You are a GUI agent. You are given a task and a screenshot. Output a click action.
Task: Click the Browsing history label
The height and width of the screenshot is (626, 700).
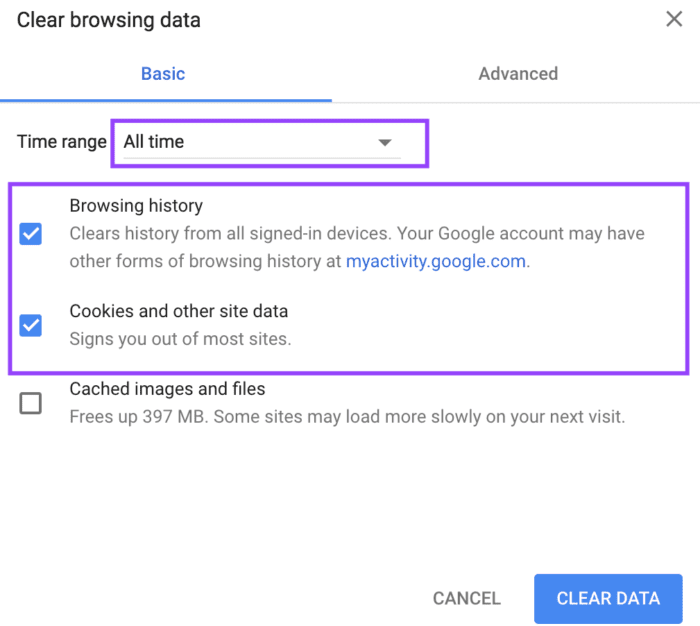tap(136, 206)
